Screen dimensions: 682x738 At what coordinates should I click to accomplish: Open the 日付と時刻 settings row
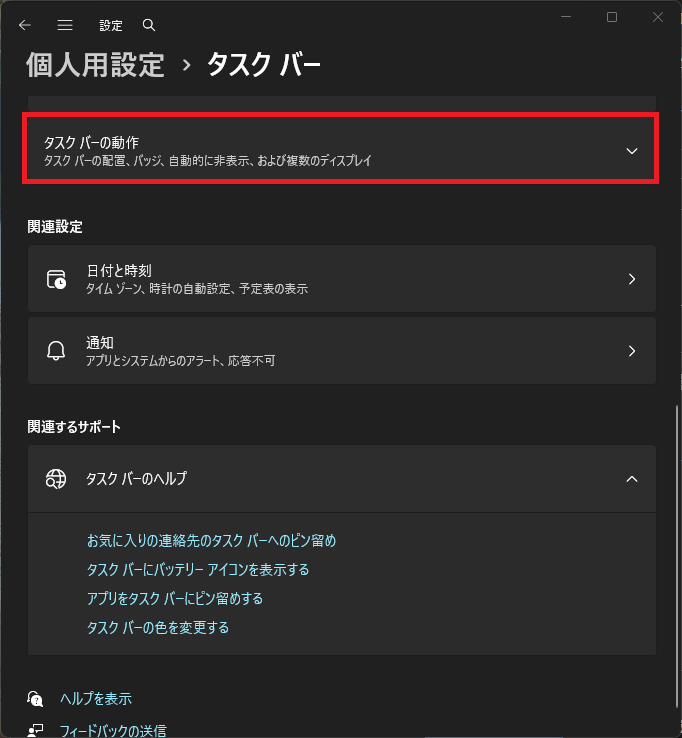click(342, 279)
